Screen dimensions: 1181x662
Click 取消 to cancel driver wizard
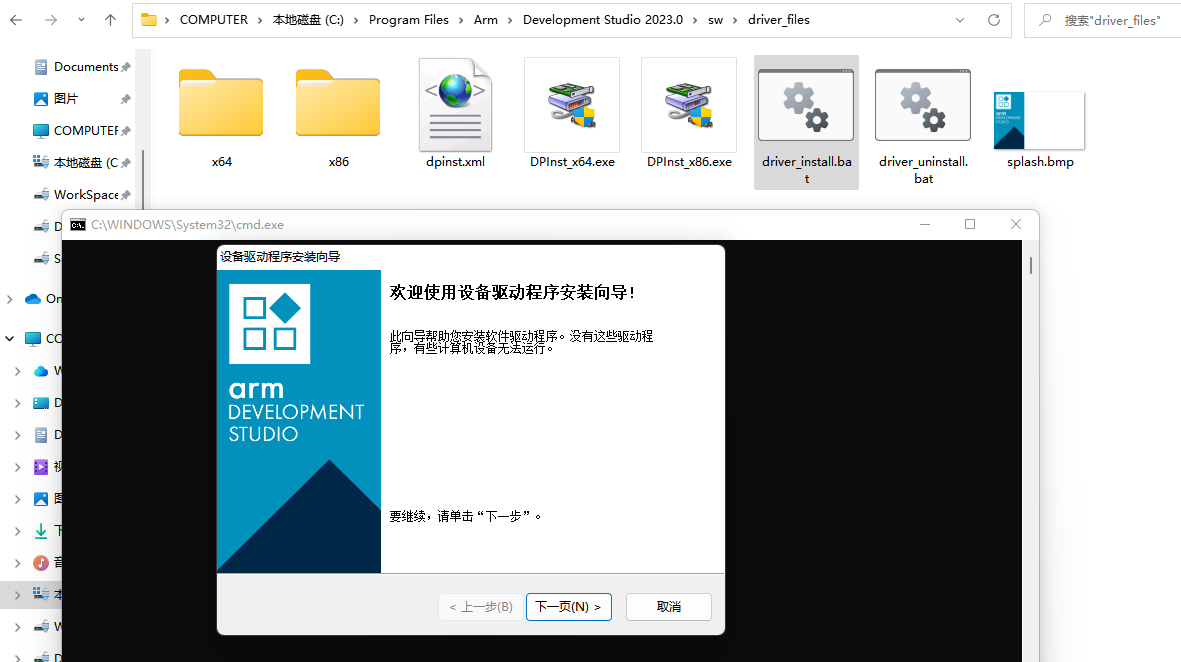coord(668,607)
